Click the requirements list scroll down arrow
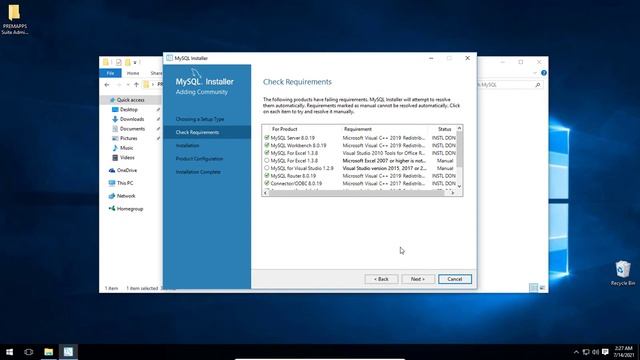Viewport: 640px width, 360px height. point(459,187)
